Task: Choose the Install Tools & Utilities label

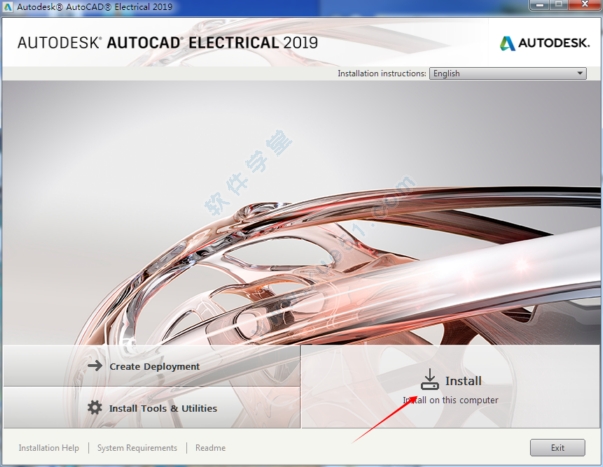Action: [x=163, y=408]
